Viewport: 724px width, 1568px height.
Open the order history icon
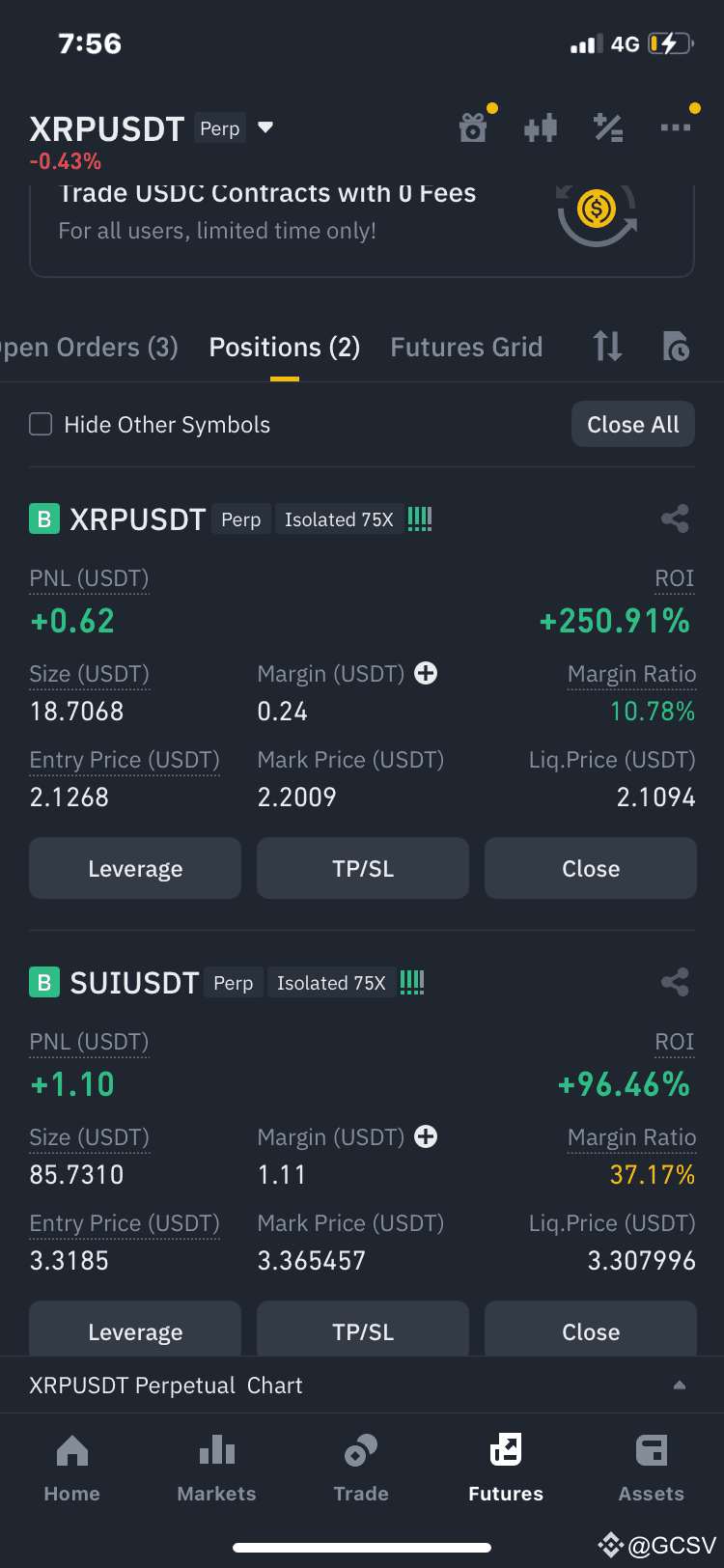pyautogui.click(x=676, y=346)
